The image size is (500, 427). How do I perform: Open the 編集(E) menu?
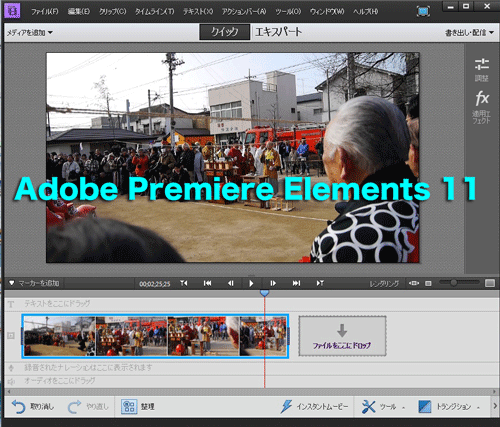(x=79, y=12)
